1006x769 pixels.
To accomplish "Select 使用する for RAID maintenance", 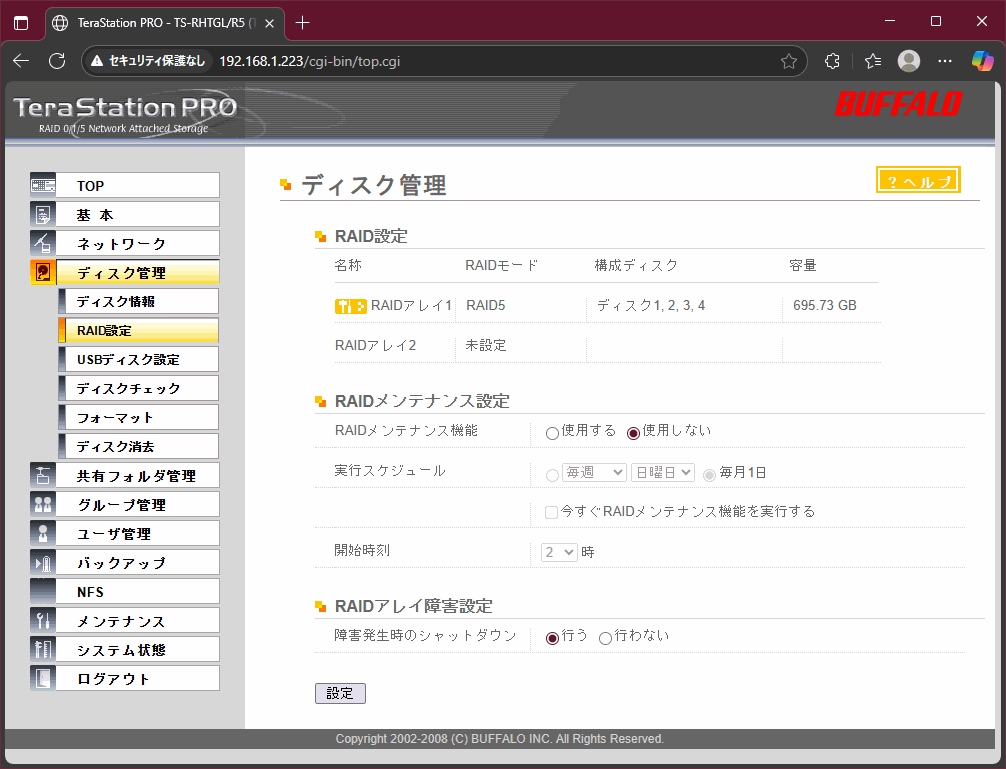I will [x=552, y=433].
